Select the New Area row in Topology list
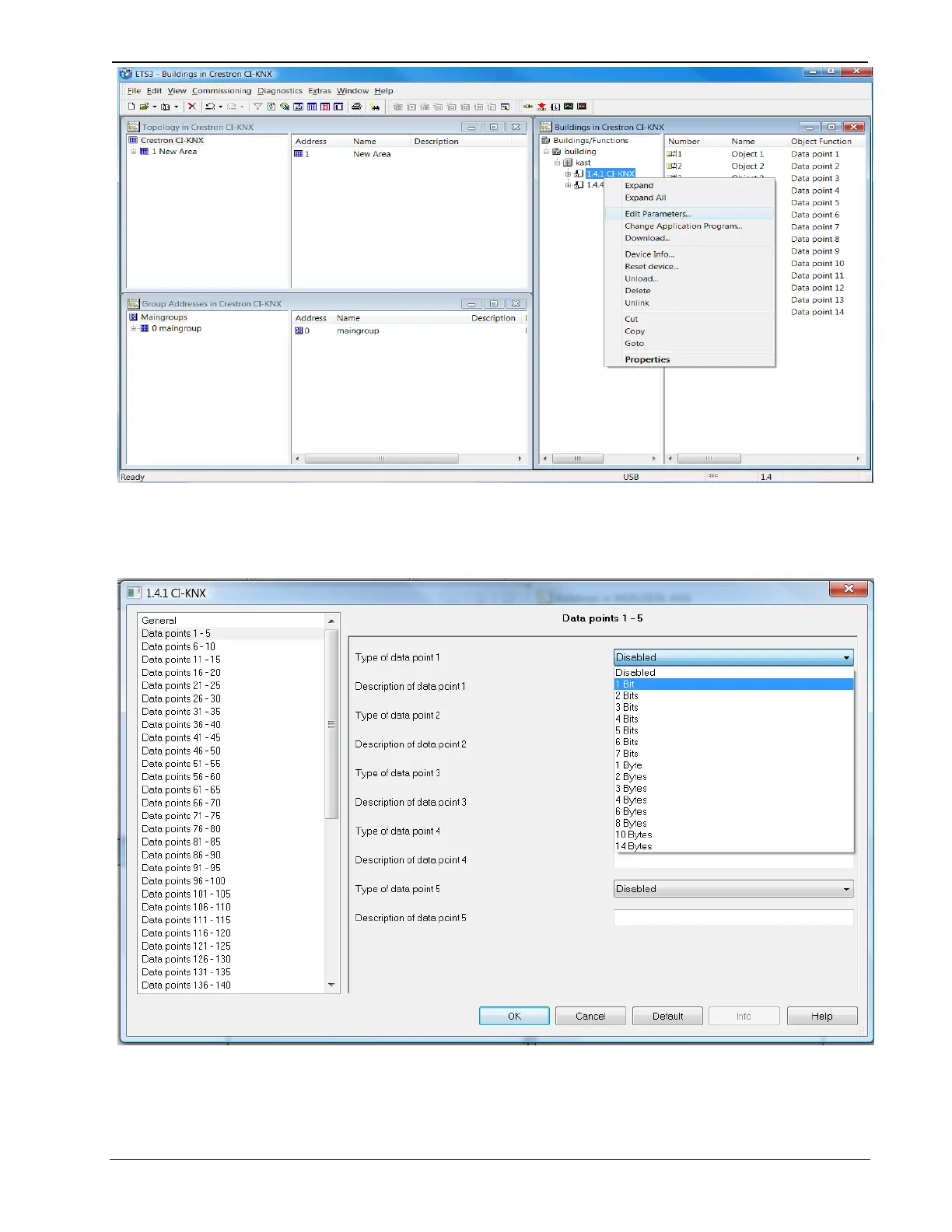The image size is (952, 1232). tap(408, 154)
